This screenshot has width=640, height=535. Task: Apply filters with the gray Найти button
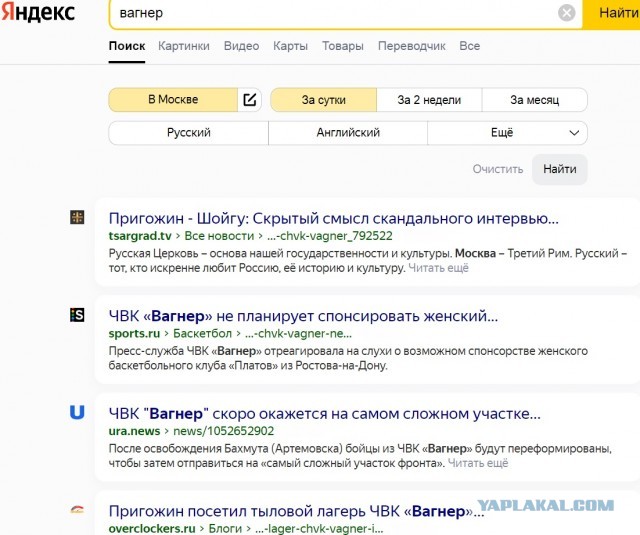click(x=560, y=169)
